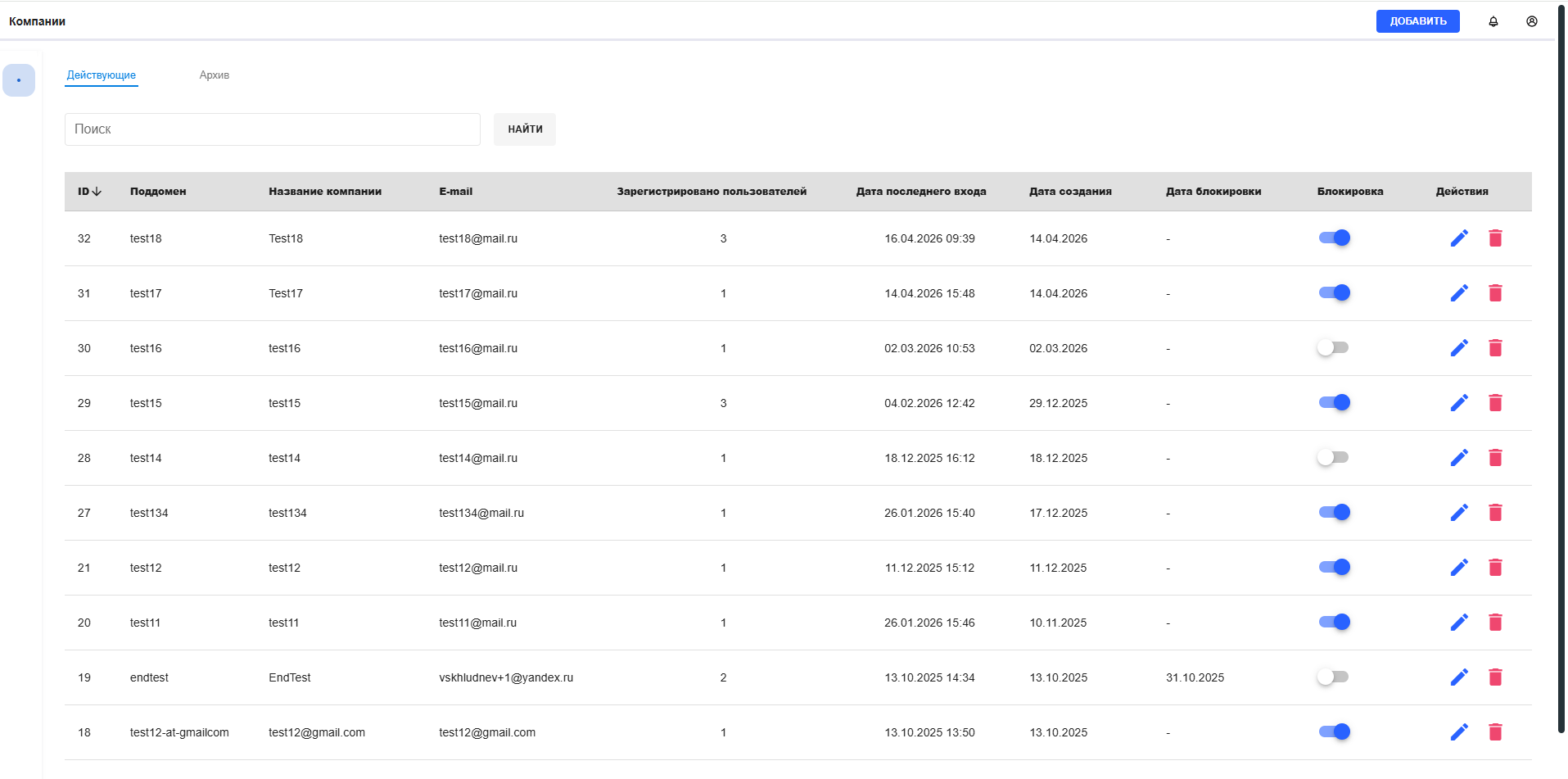Click the Компании page title
This screenshot has height=779, width=1568.
(x=37, y=21)
